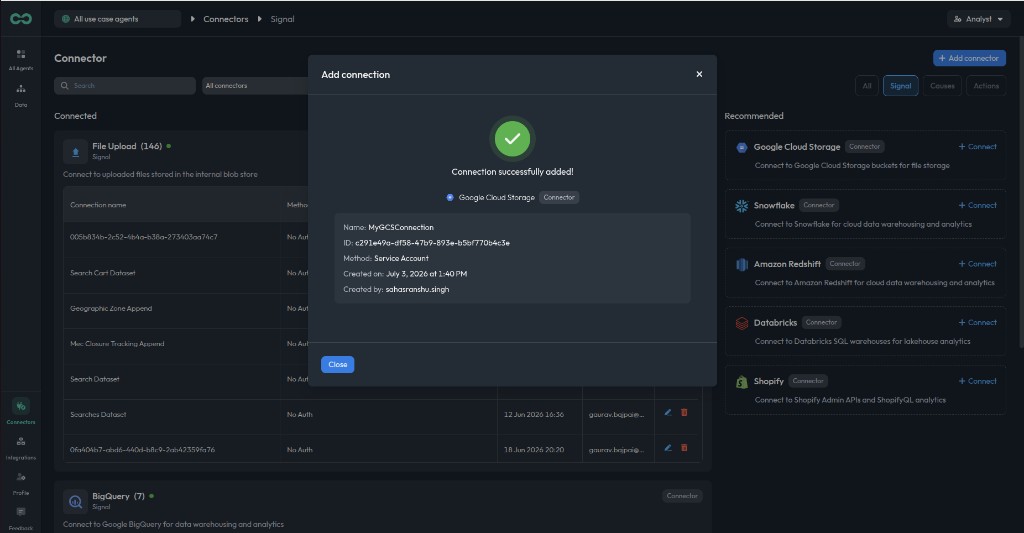This screenshot has width=1024, height=533.
Task: Switch to the All filter tab
Action: click(867, 86)
